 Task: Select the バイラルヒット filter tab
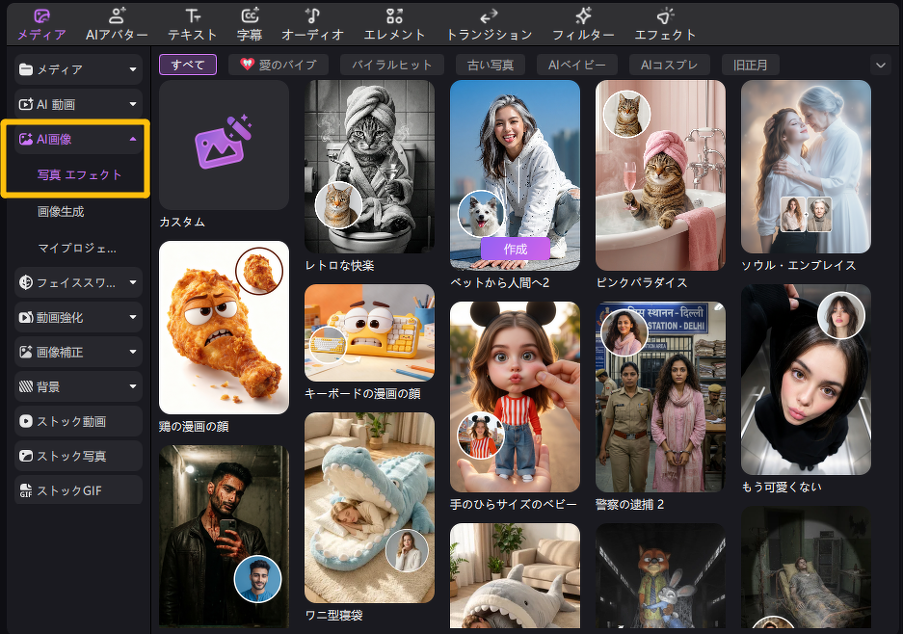[392, 65]
